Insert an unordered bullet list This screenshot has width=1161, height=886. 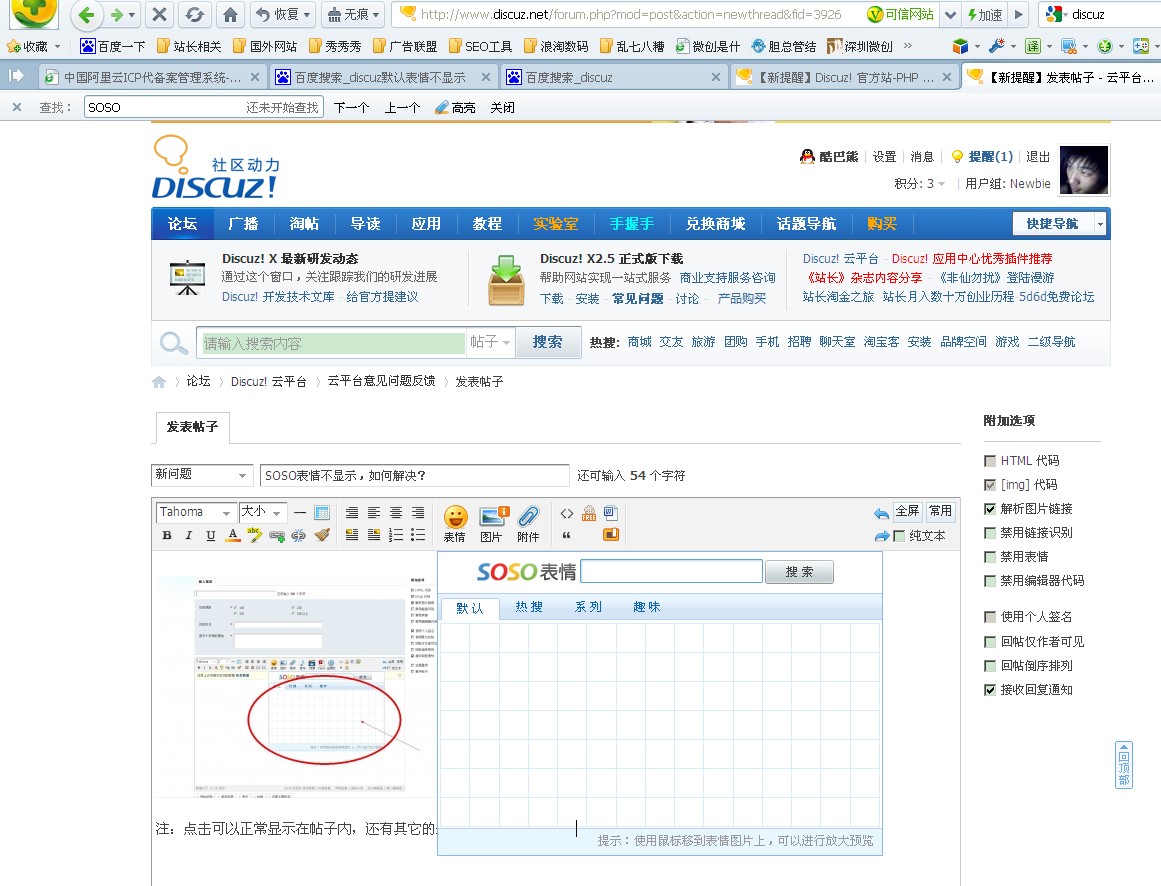pos(418,535)
